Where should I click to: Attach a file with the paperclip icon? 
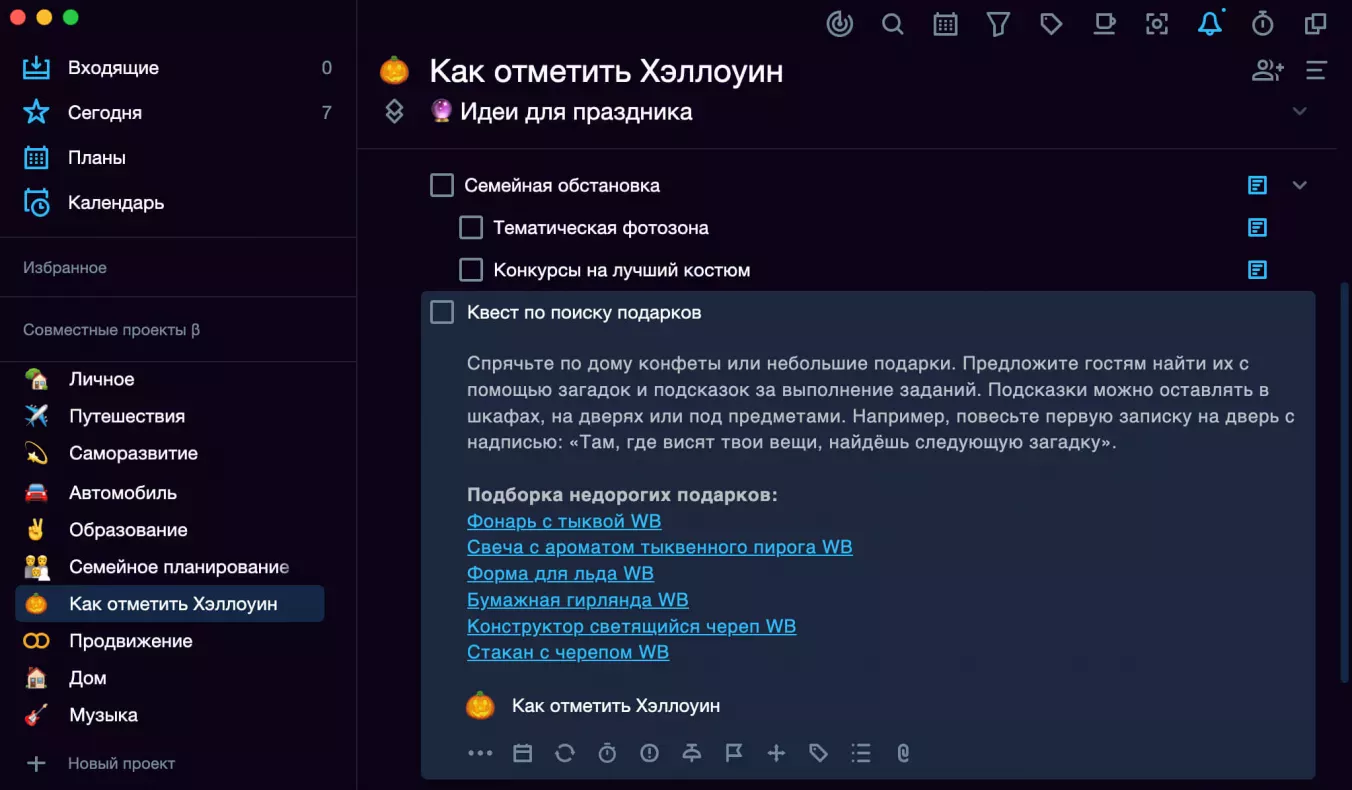coord(903,753)
